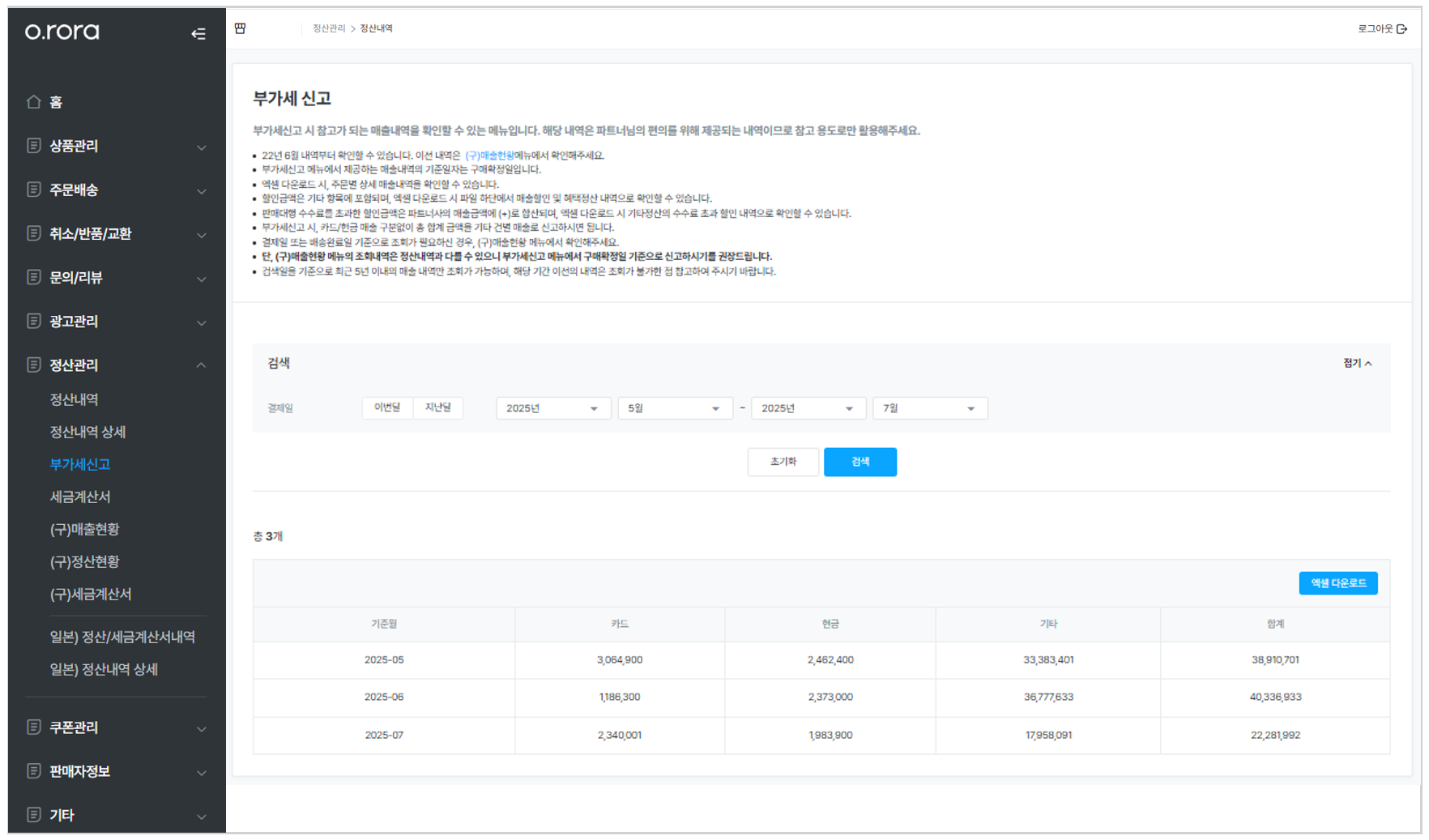Collapse the search panel via 접기
1429x840 pixels.
coord(1358,363)
